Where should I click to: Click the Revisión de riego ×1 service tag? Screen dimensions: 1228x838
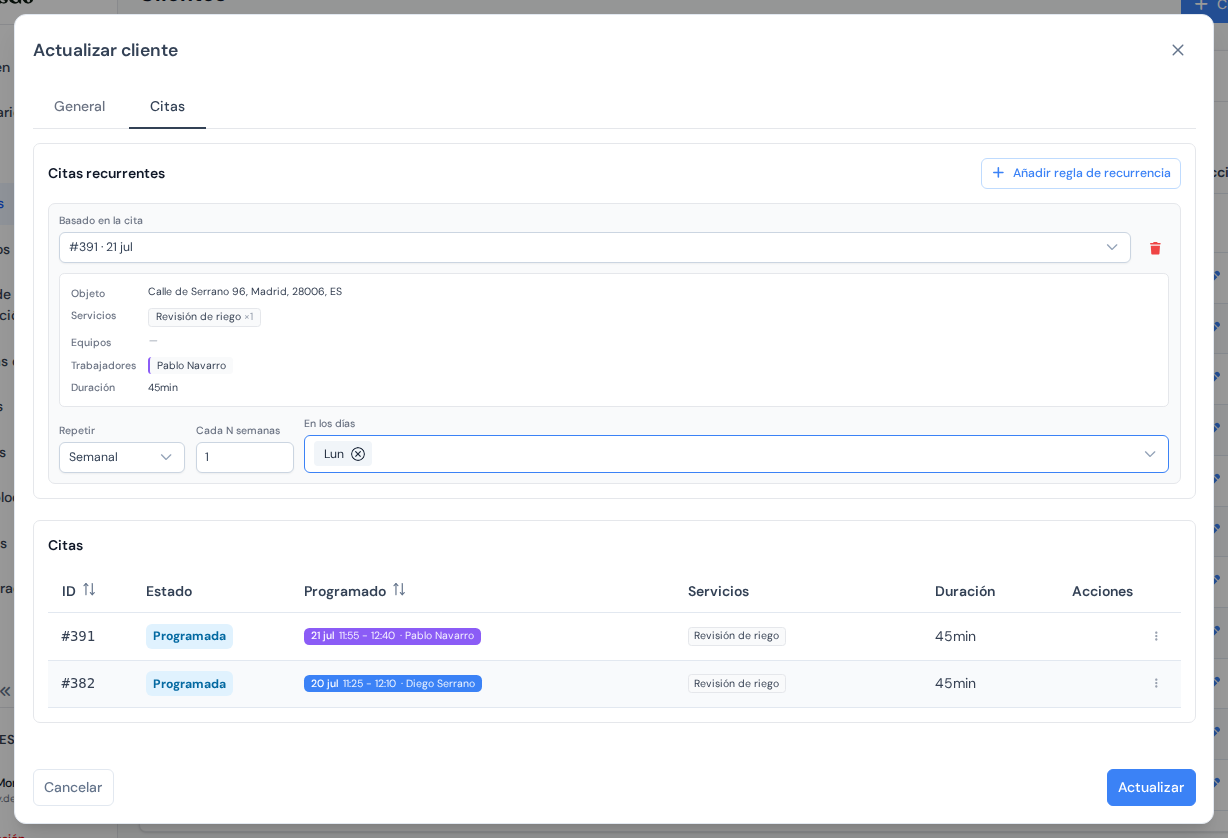[x=204, y=317]
